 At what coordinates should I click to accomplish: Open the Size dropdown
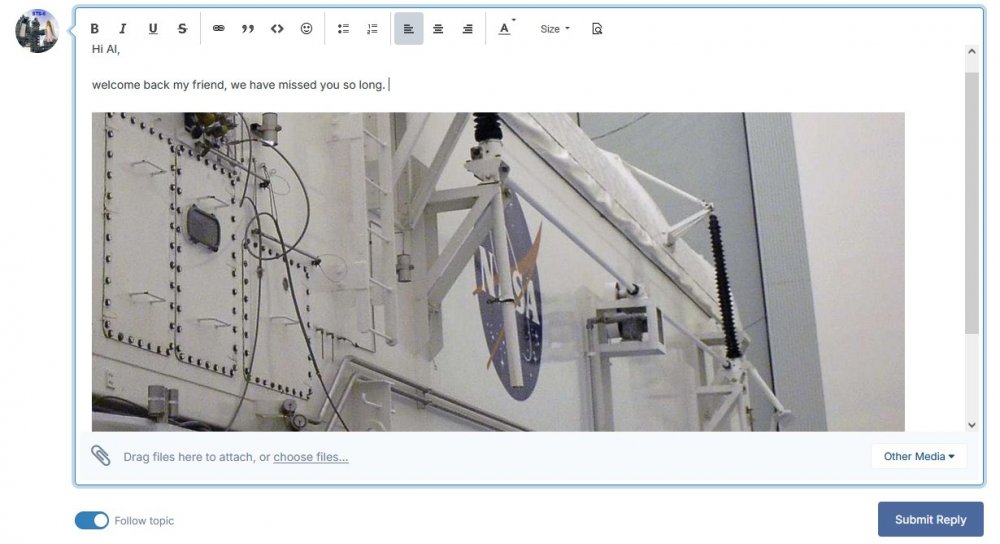pos(555,29)
